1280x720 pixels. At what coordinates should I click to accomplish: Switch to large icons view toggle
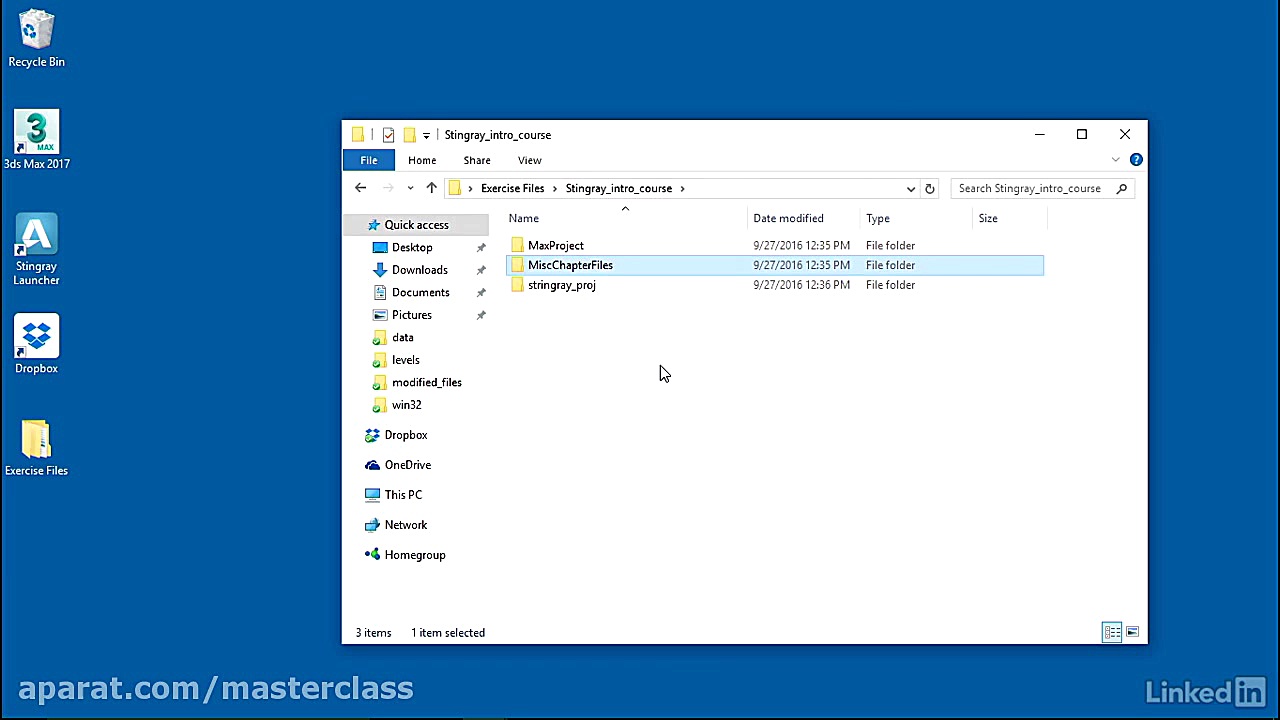click(x=1132, y=632)
